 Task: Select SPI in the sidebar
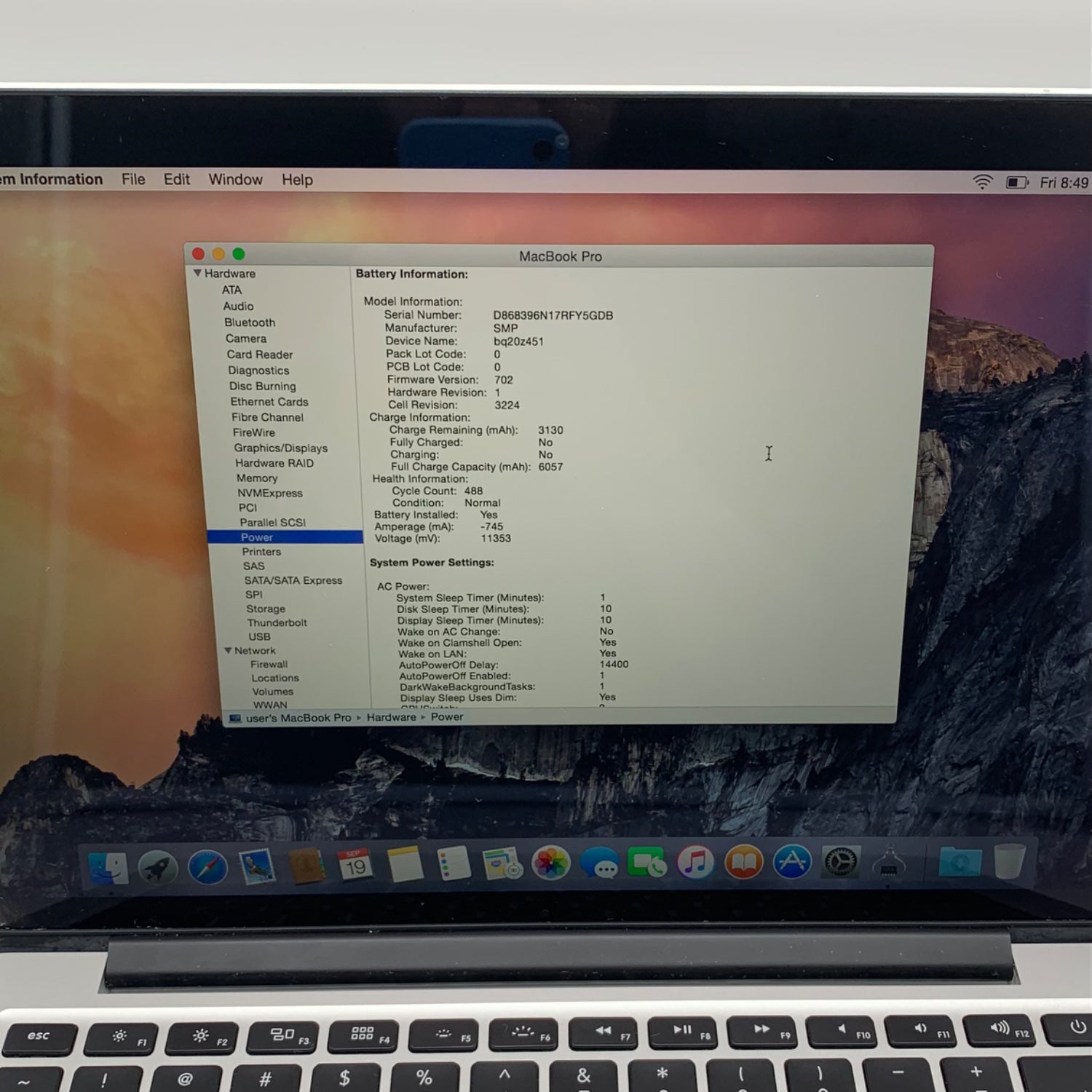pyautogui.click(x=253, y=594)
